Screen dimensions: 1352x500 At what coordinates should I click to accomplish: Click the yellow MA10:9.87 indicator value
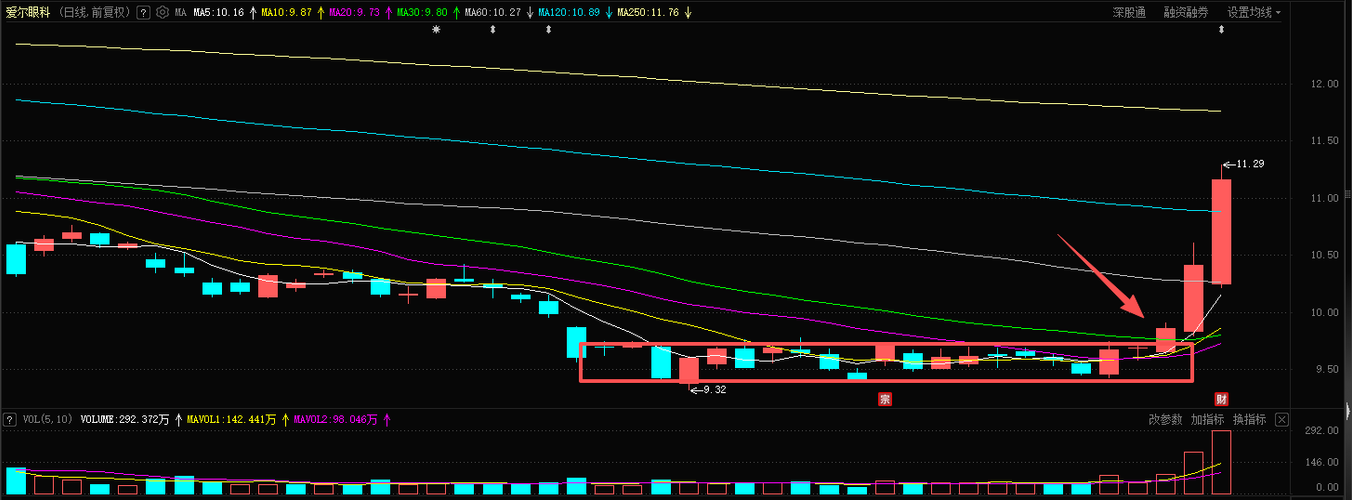click(286, 13)
